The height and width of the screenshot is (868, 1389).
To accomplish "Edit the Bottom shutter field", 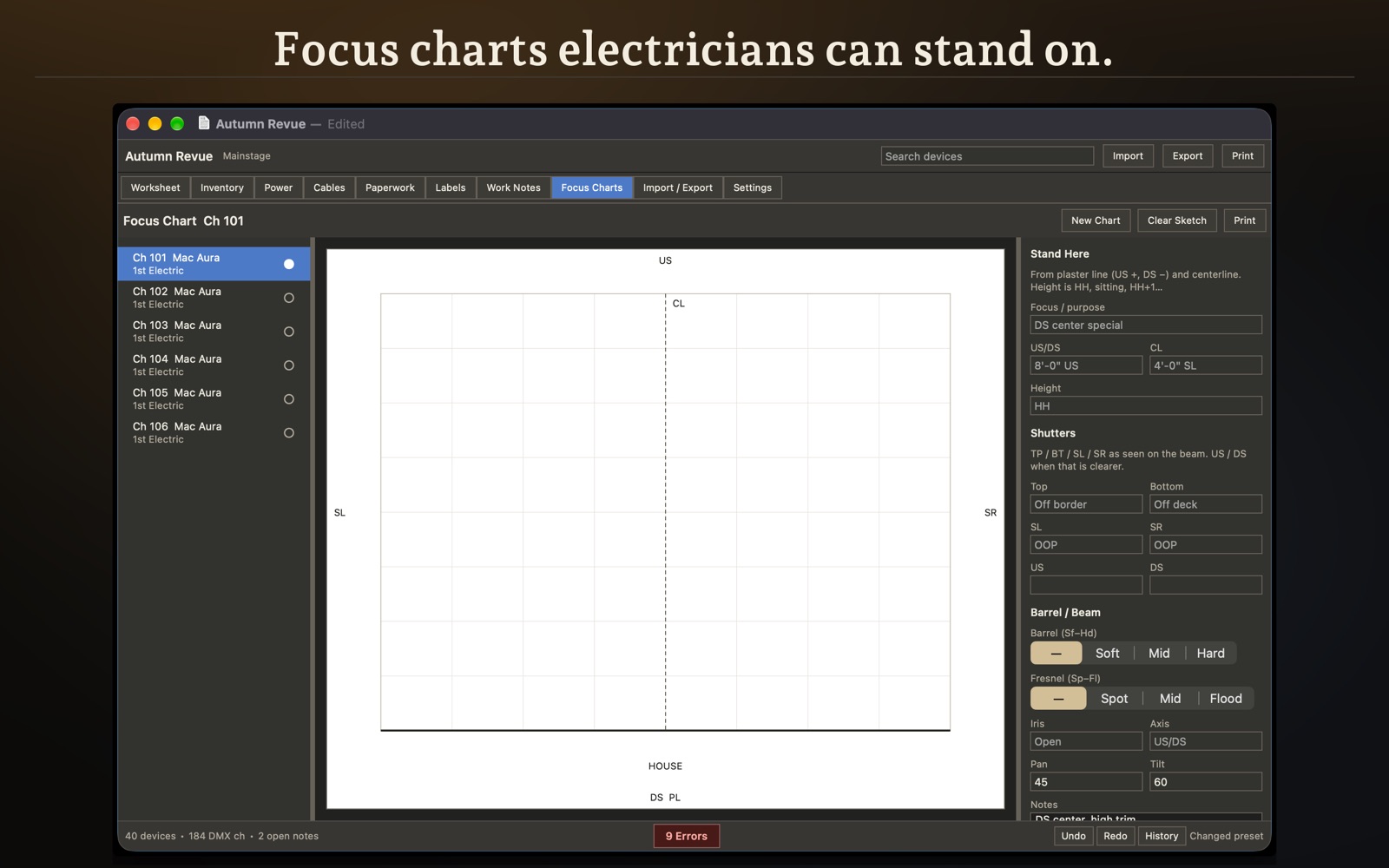I will (x=1206, y=504).
